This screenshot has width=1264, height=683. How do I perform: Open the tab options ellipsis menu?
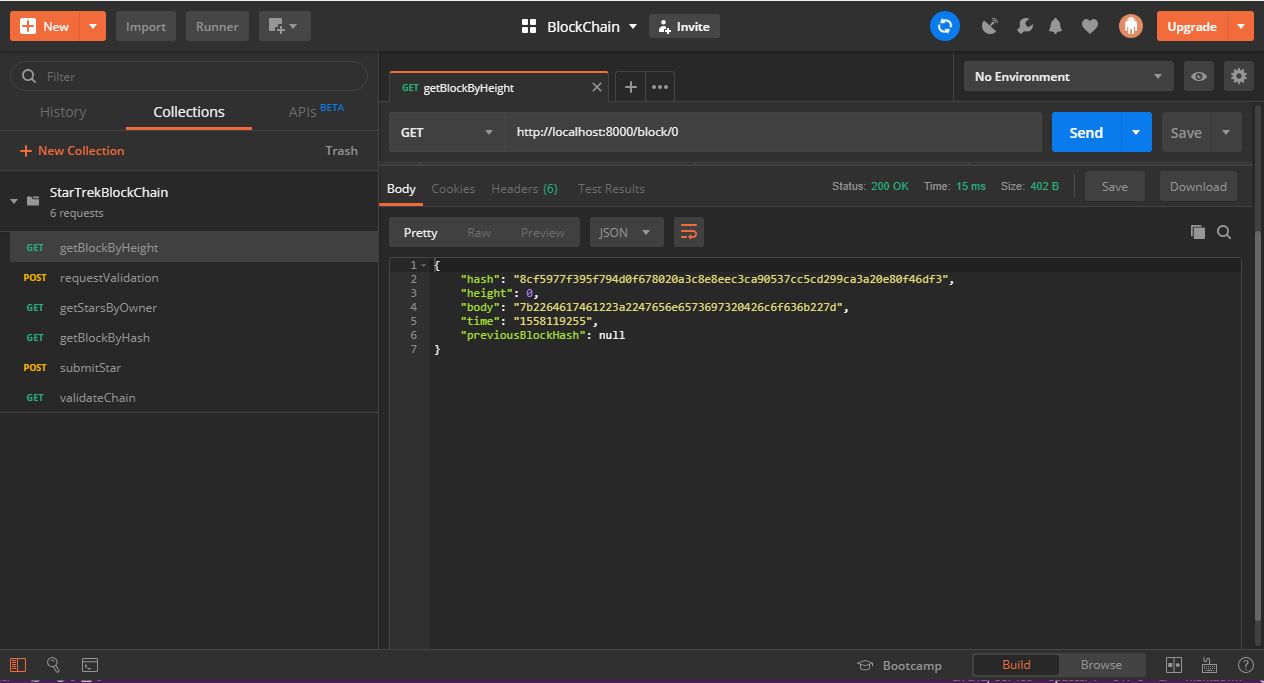click(x=660, y=87)
